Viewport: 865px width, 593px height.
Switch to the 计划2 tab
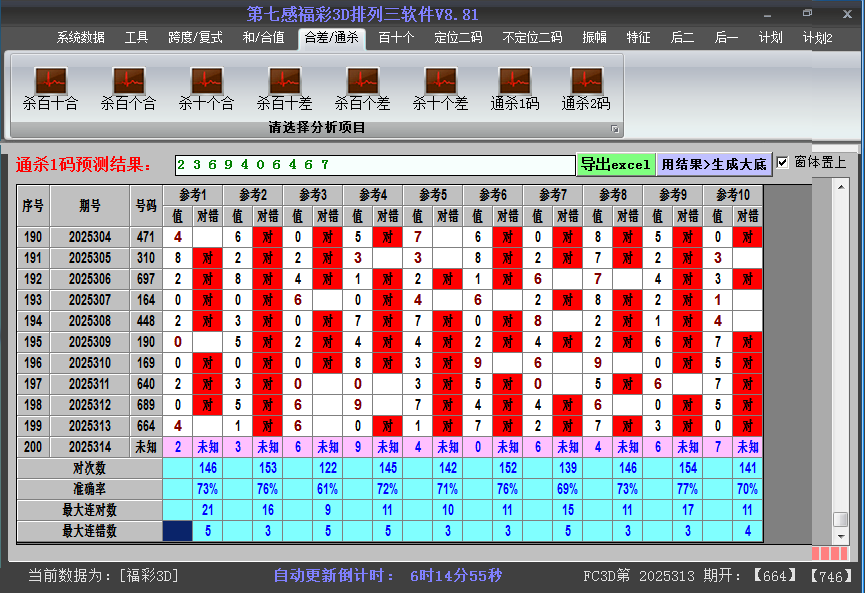[816, 38]
